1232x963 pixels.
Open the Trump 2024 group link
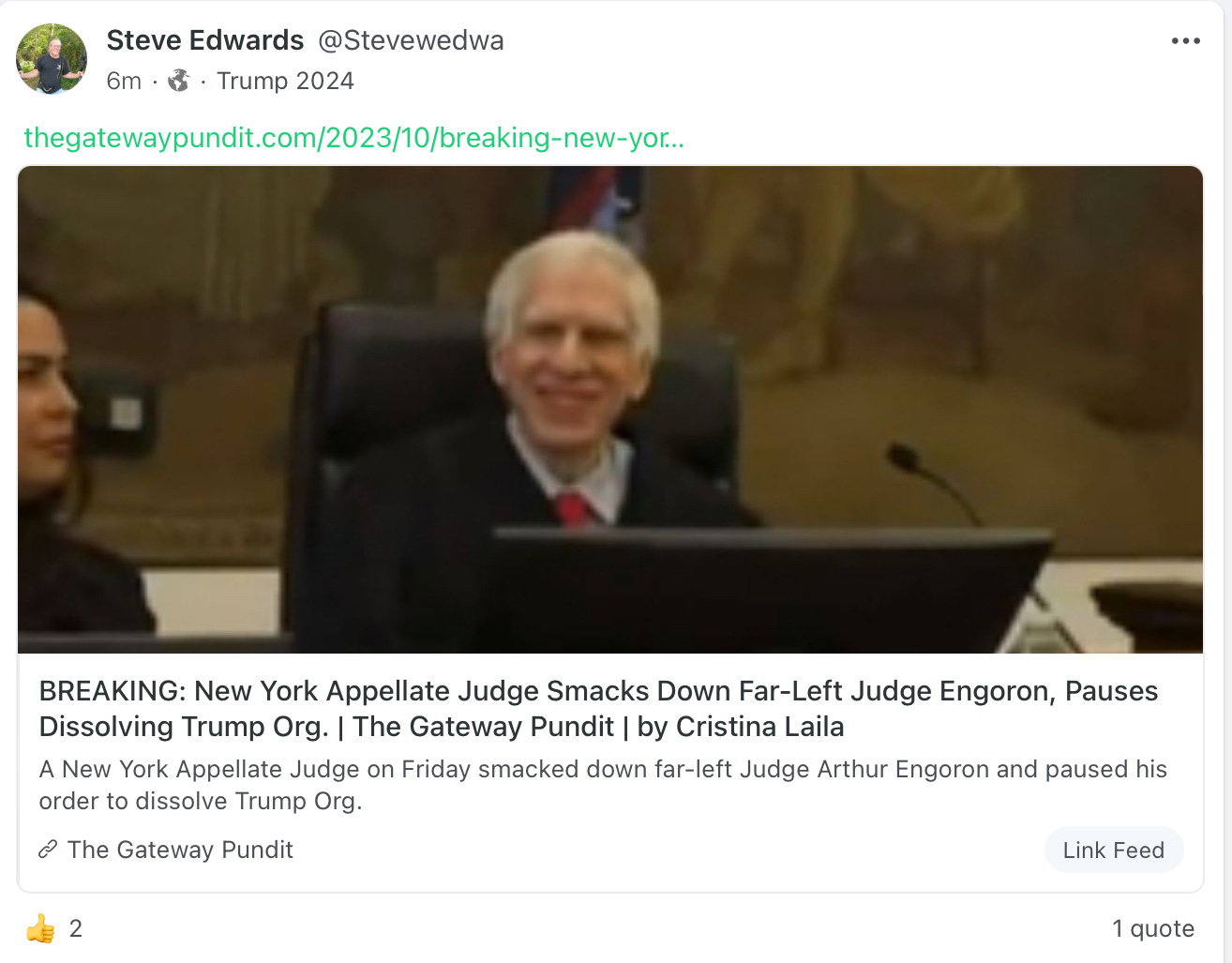[x=285, y=81]
